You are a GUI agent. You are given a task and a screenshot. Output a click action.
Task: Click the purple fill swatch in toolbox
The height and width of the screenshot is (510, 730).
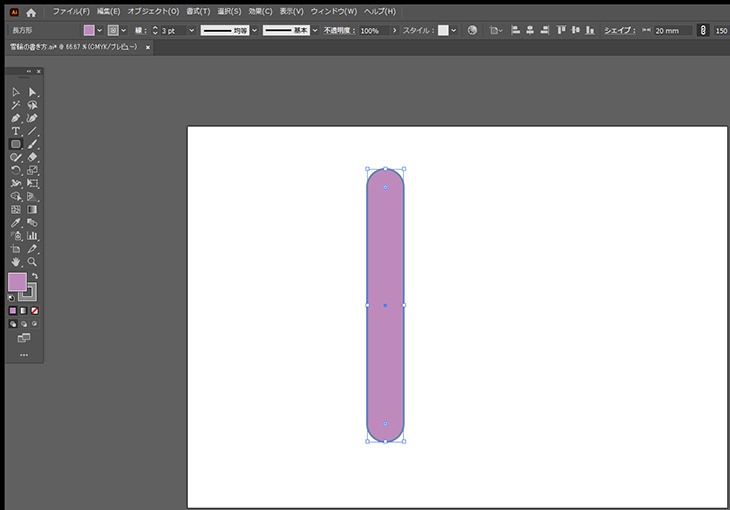[x=17, y=283]
